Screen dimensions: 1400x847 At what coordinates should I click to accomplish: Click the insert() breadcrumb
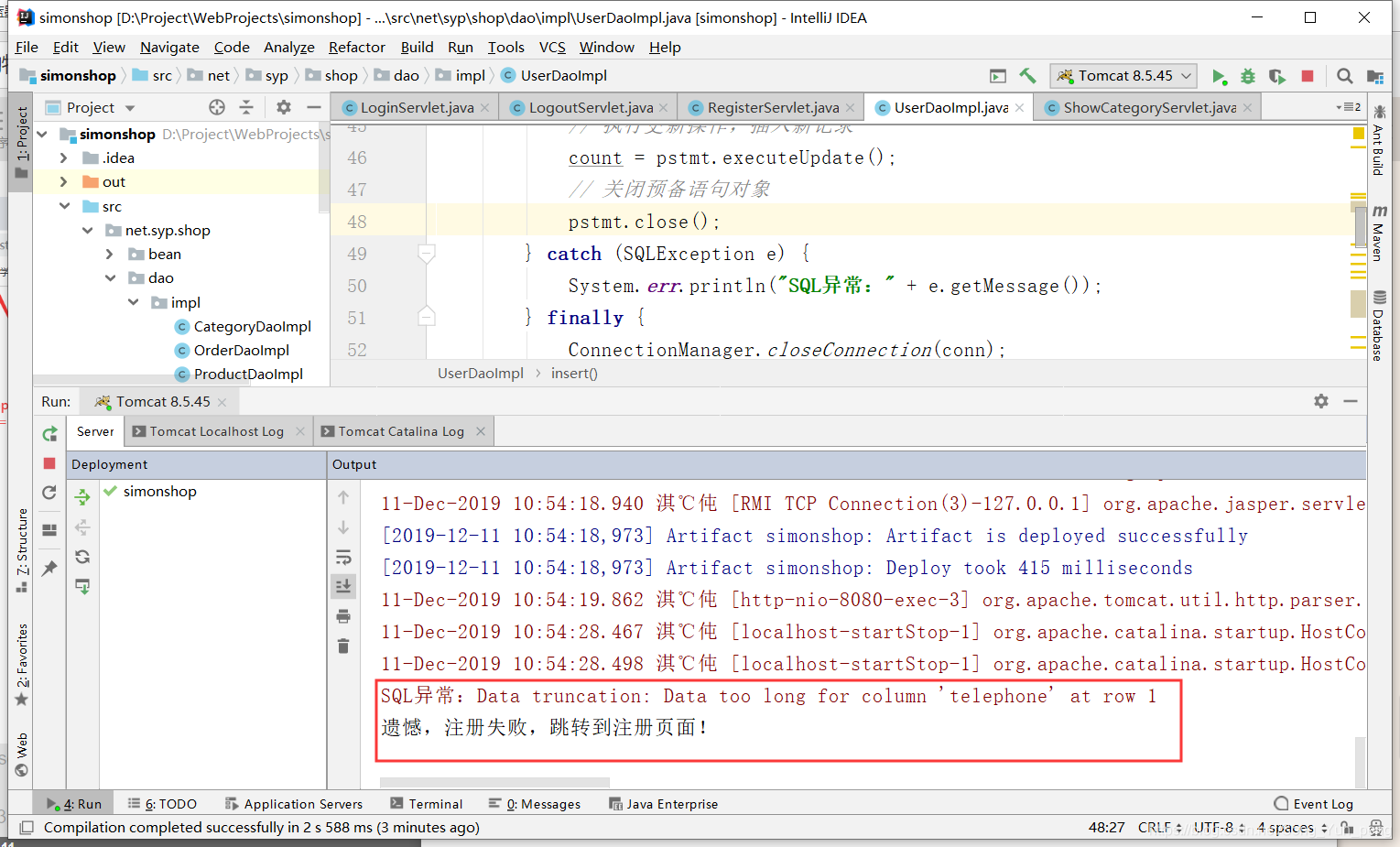point(574,374)
